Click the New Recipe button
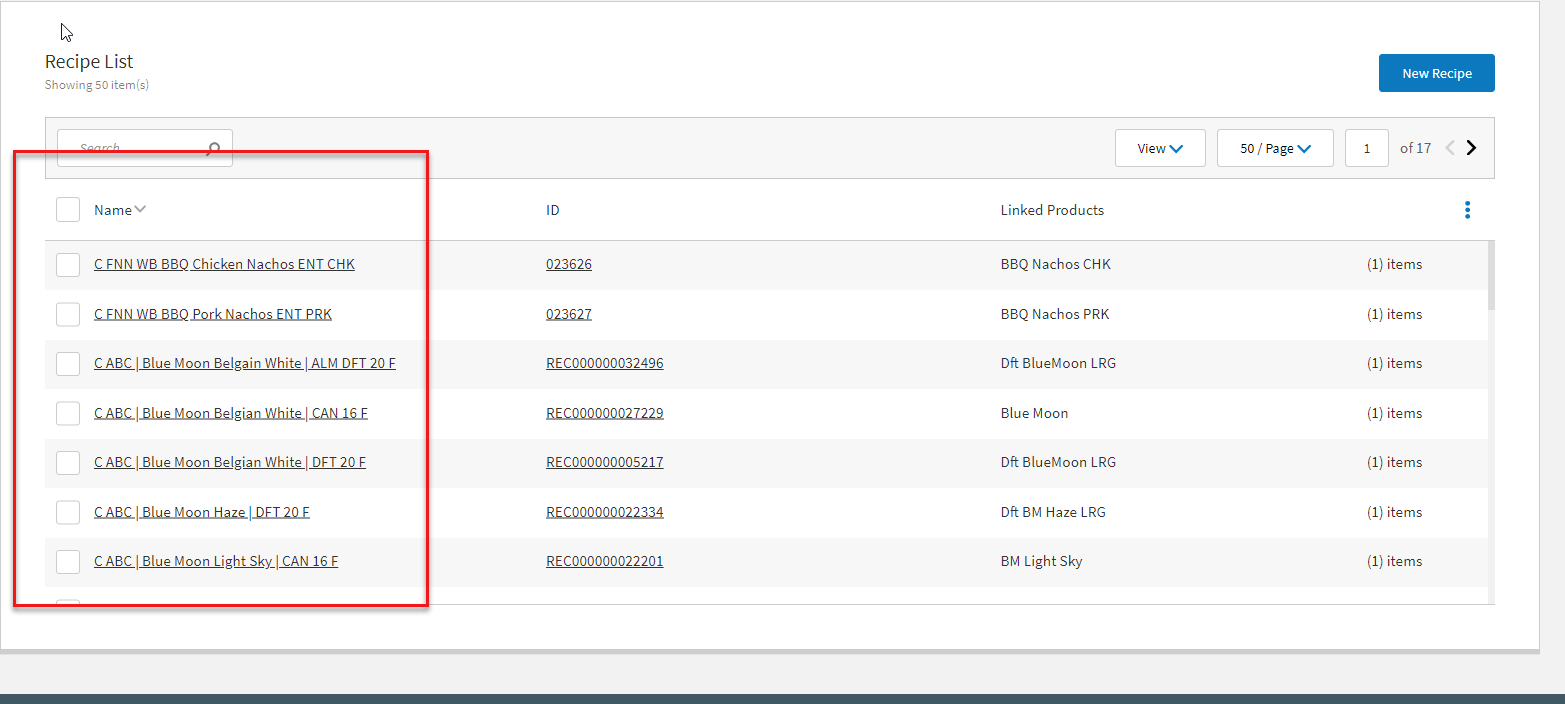The height and width of the screenshot is (704, 1565). pos(1436,73)
